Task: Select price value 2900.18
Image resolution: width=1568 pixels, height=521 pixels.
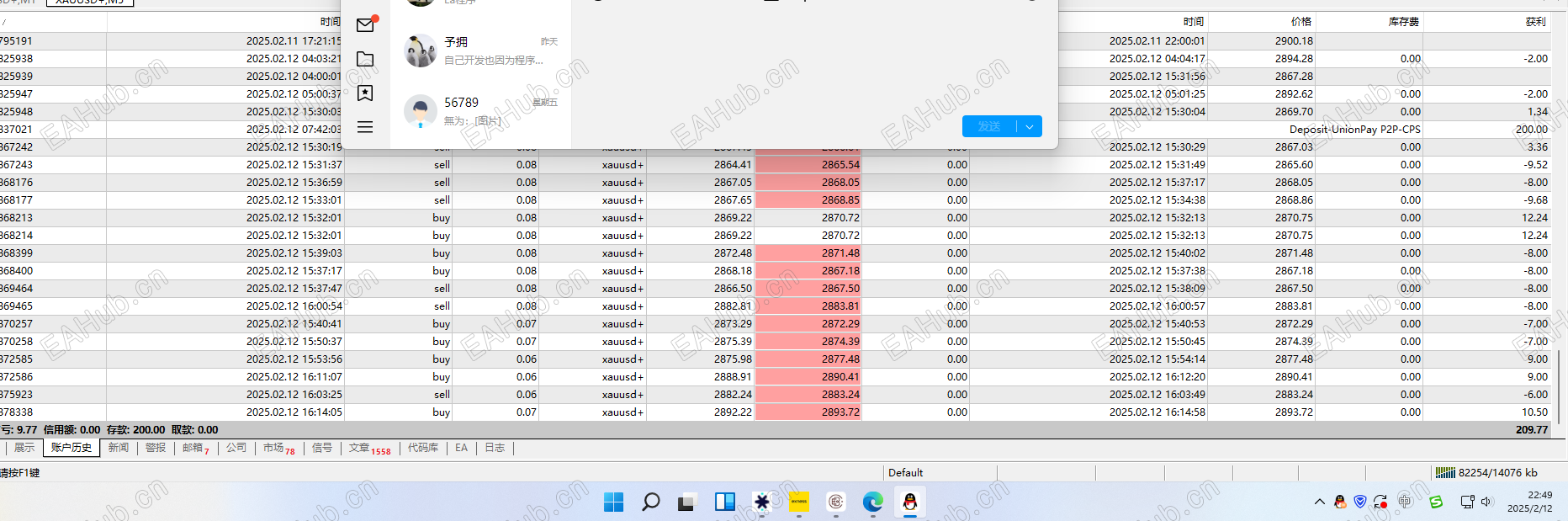Action: click(x=1294, y=40)
